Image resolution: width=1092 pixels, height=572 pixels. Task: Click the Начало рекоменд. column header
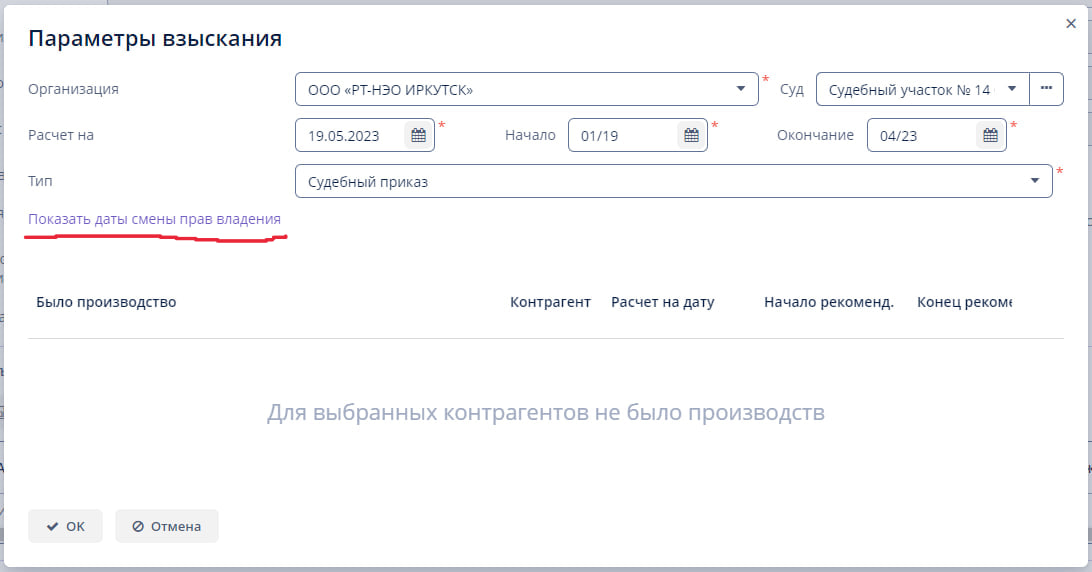pyautogui.click(x=828, y=302)
